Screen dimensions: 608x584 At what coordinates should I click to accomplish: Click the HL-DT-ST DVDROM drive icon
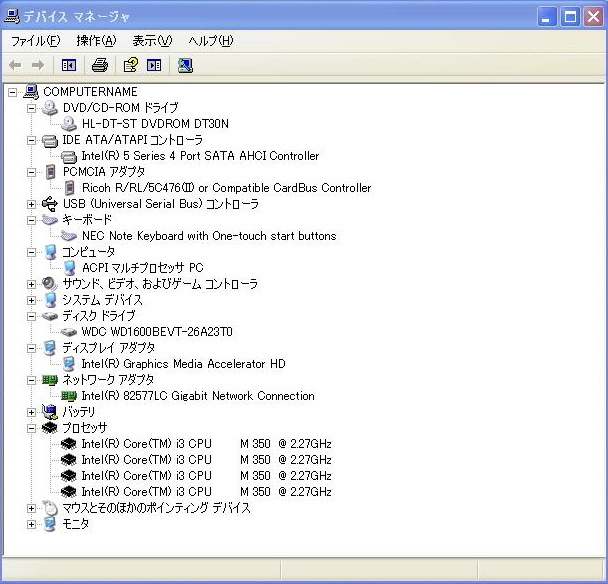(x=69, y=124)
